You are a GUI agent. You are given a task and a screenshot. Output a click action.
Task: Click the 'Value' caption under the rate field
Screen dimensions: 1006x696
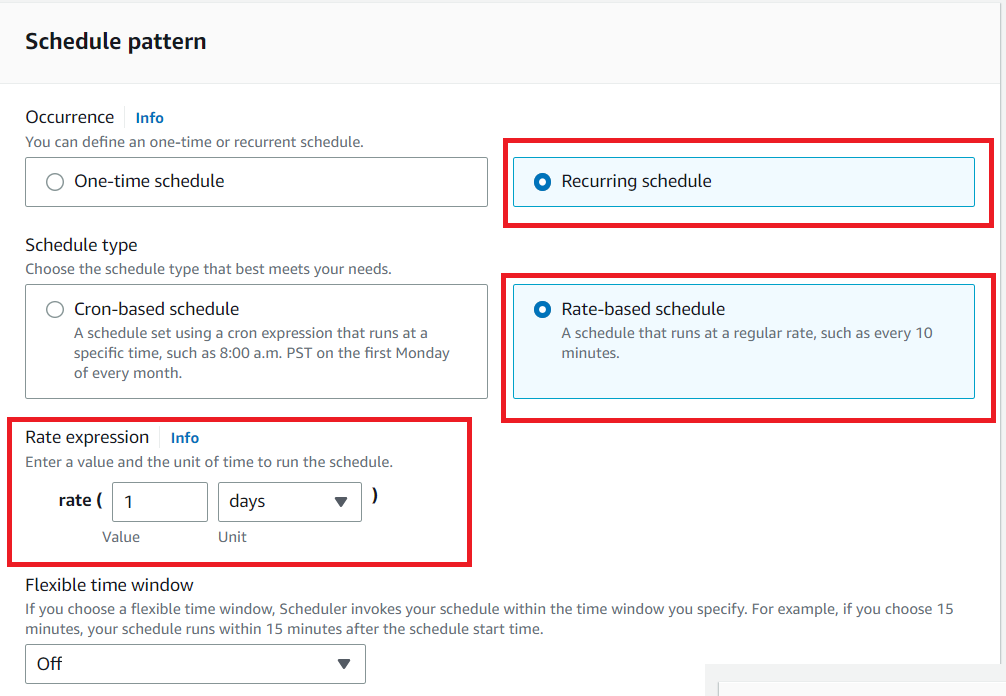[x=121, y=537]
